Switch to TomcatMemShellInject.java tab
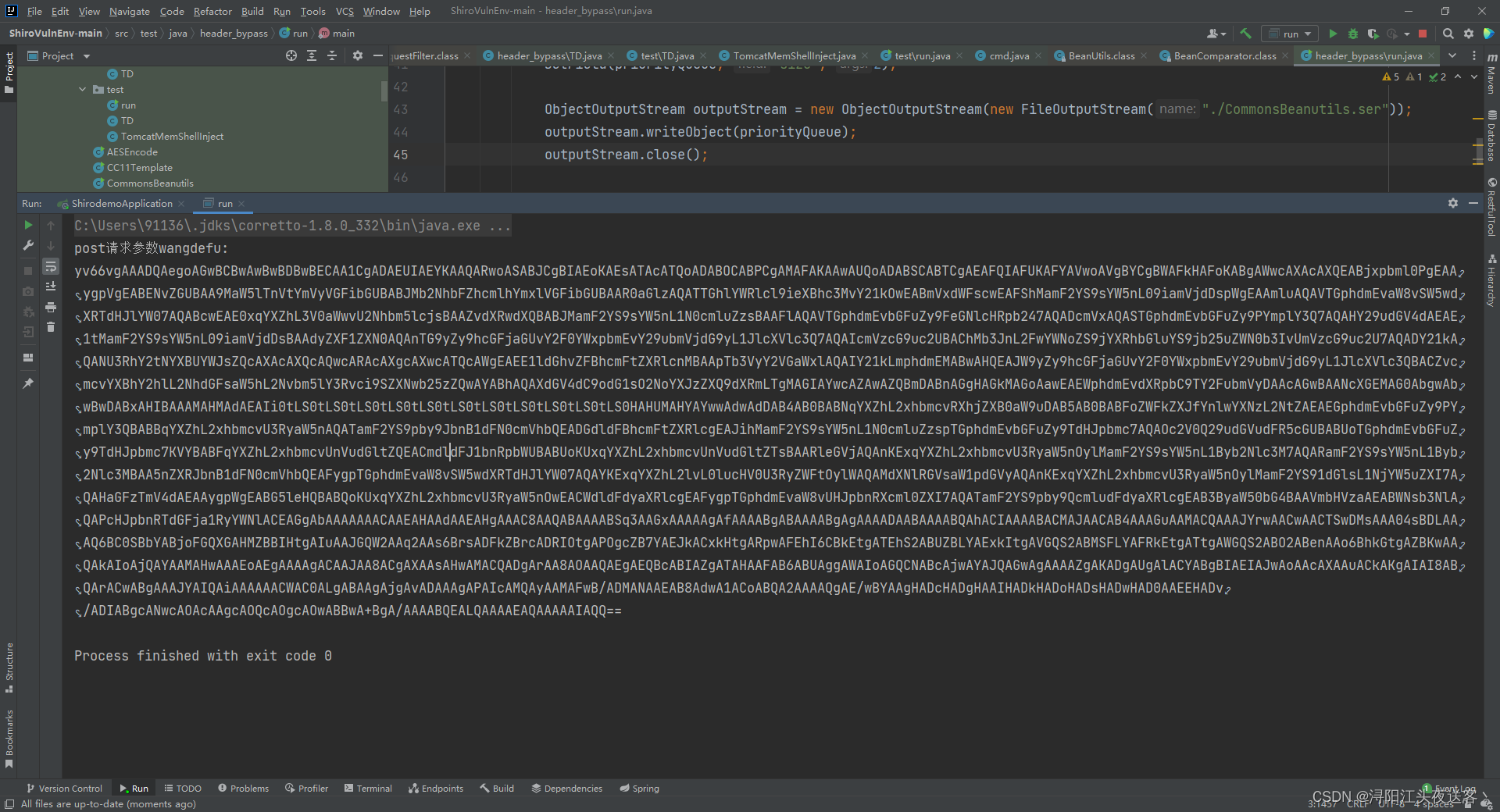Screen dimensions: 1500x812 point(794,56)
